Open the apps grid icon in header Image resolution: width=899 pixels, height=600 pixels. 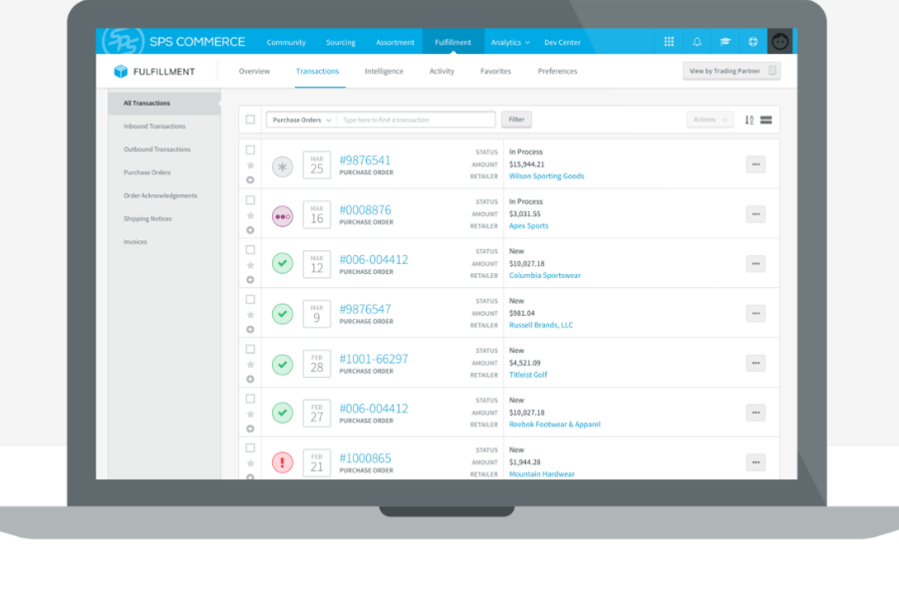669,42
